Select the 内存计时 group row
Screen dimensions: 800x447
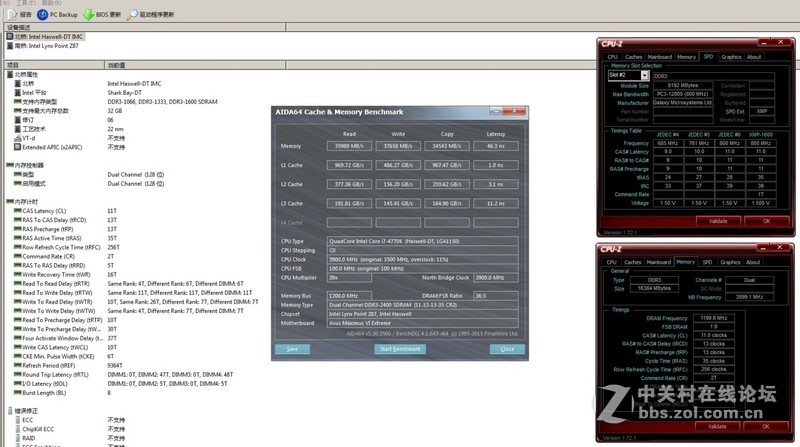click(x=22, y=202)
